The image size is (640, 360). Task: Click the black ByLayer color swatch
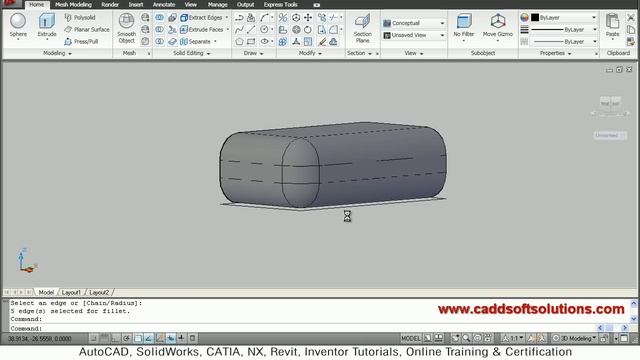click(x=535, y=18)
